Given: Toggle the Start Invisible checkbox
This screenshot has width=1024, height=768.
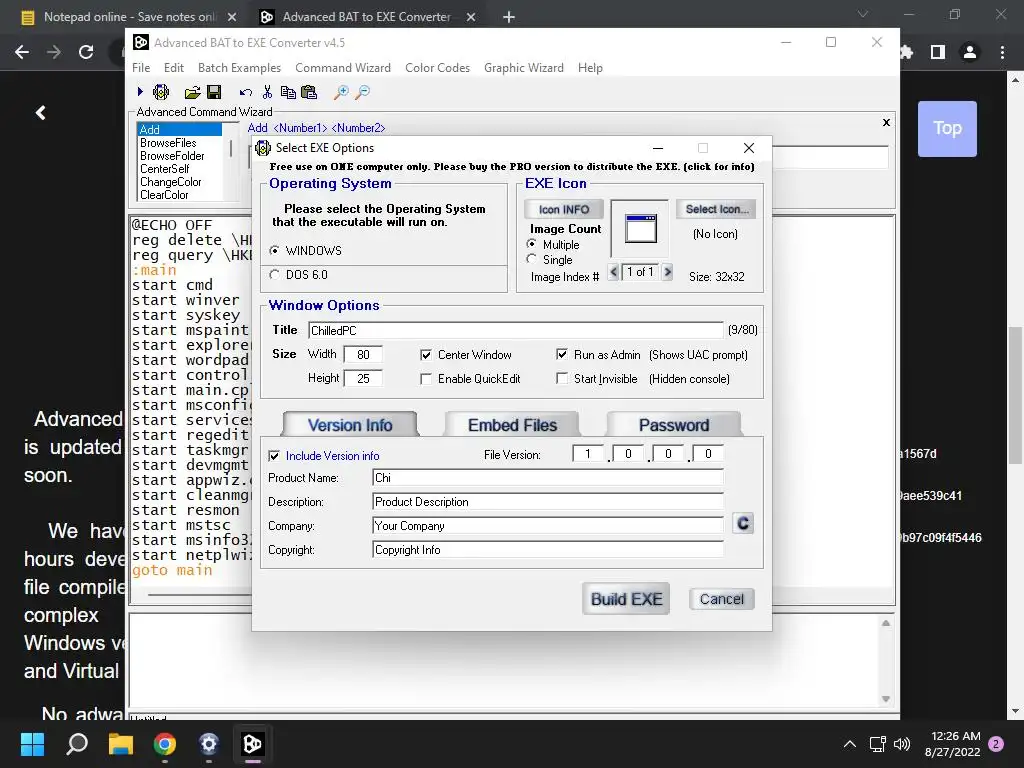Looking at the screenshot, I should [x=562, y=378].
